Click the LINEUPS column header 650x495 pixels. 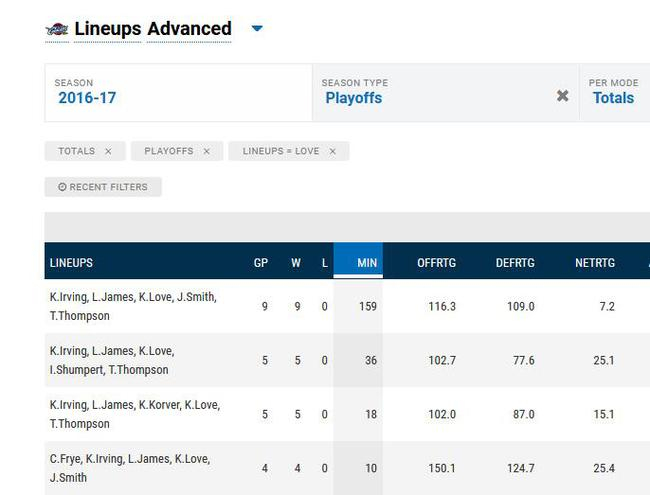(71, 263)
